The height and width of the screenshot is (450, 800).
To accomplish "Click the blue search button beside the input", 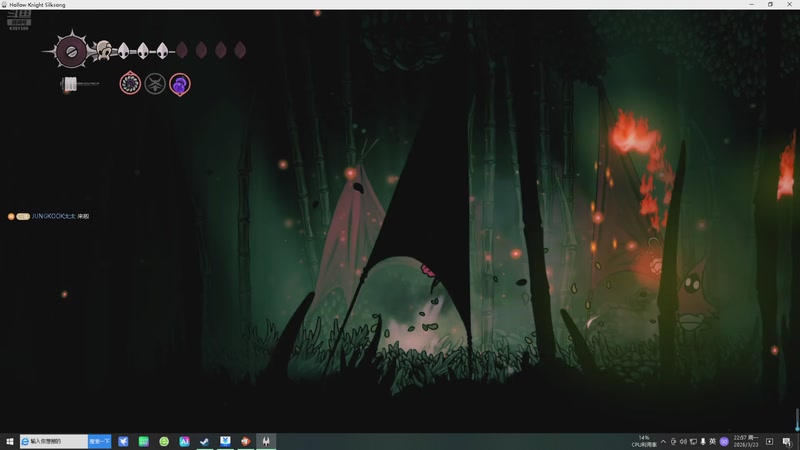I will tap(99, 441).
